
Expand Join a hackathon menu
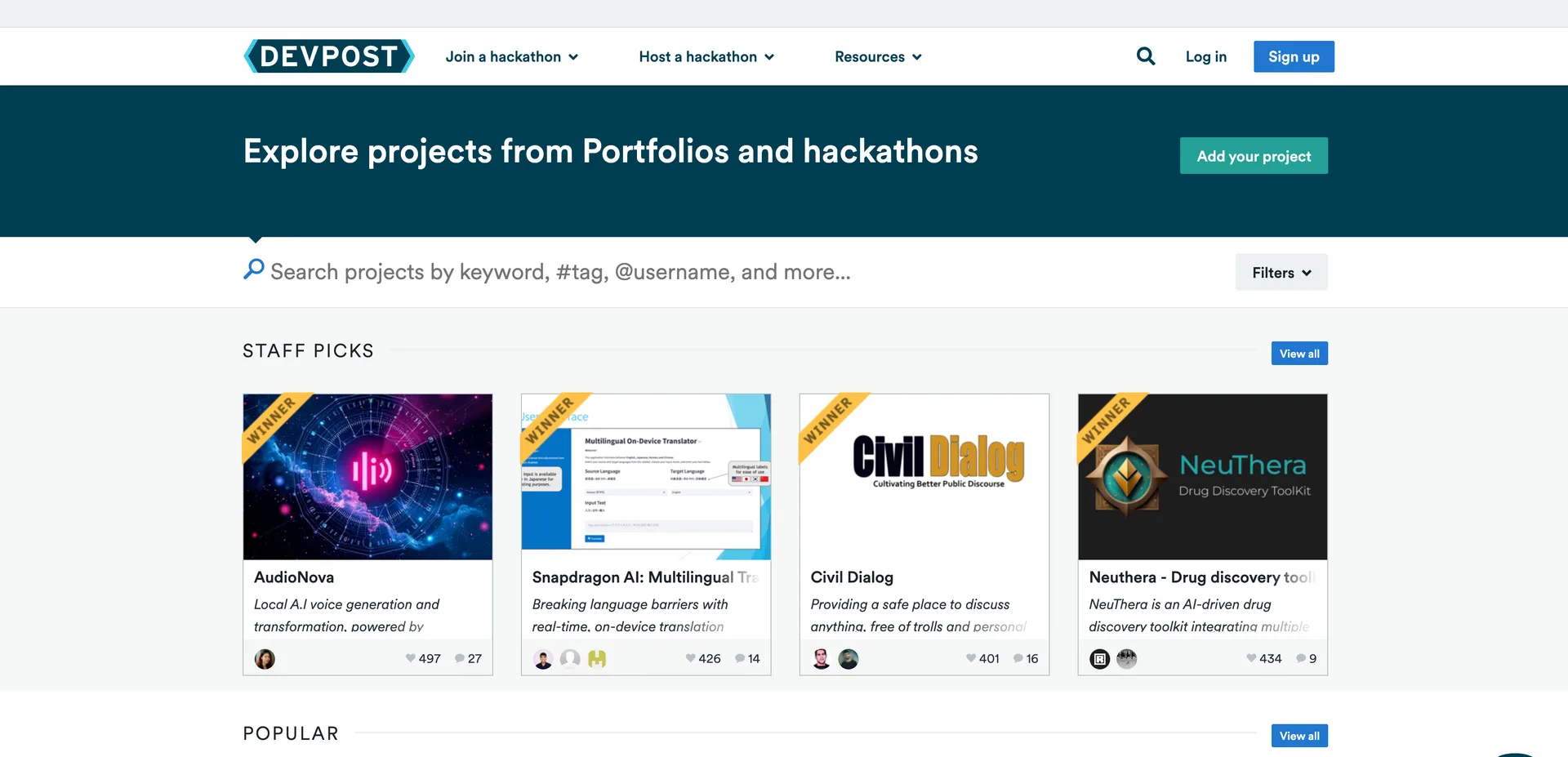tap(512, 56)
